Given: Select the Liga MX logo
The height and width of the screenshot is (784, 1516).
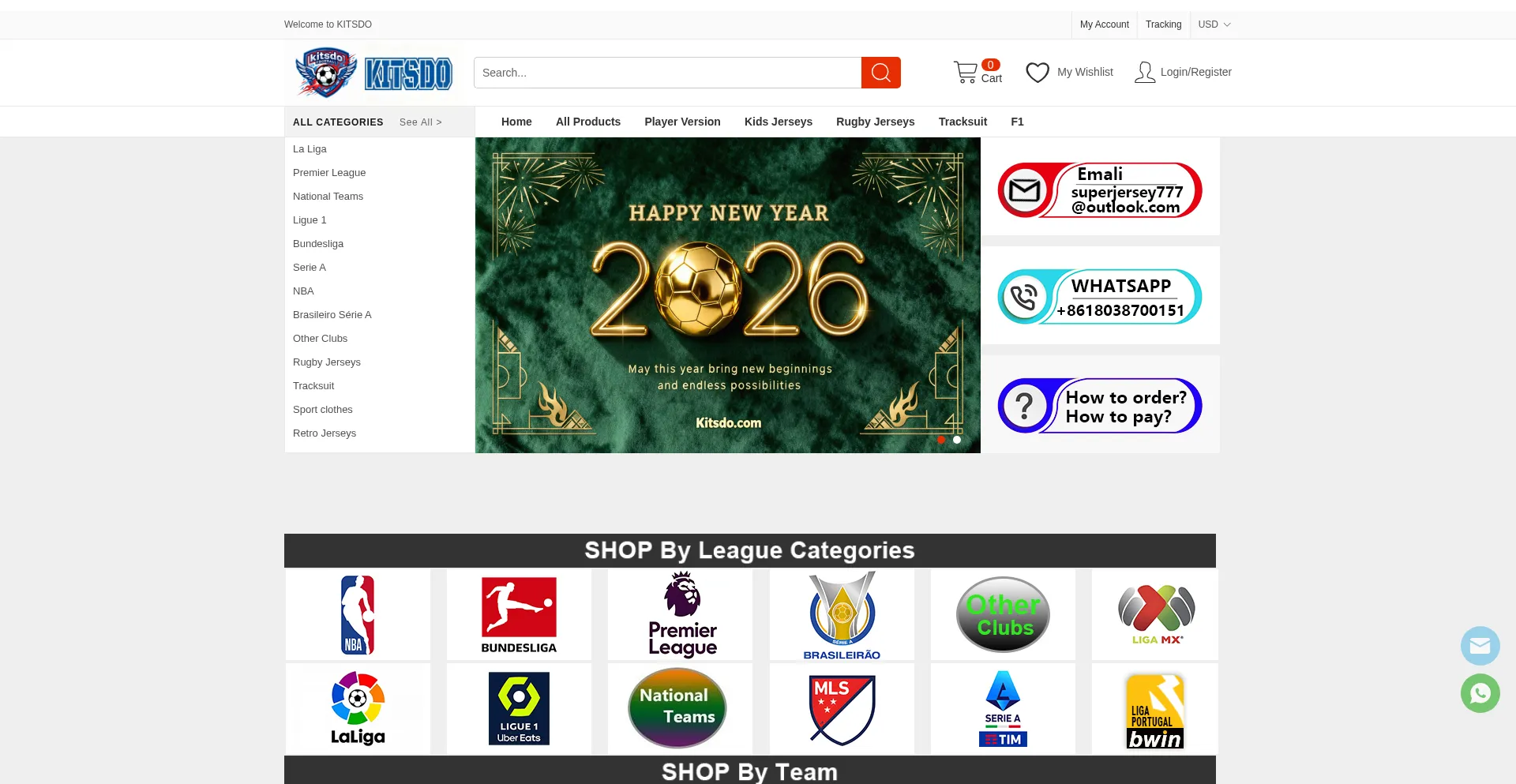Looking at the screenshot, I should [x=1155, y=614].
